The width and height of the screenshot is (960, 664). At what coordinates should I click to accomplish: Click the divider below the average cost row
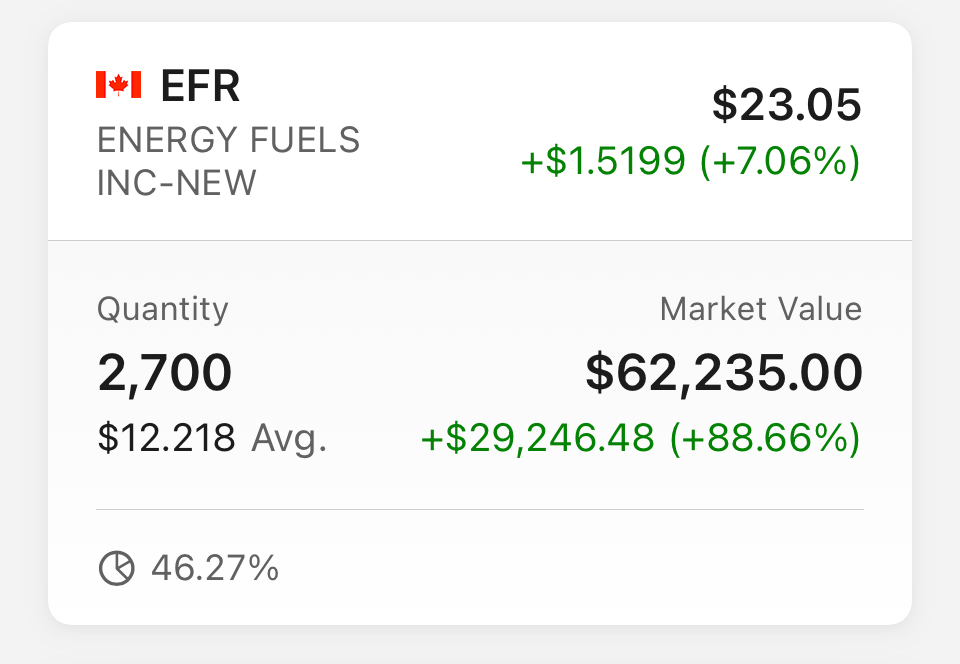pyautogui.click(x=480, y=509)
